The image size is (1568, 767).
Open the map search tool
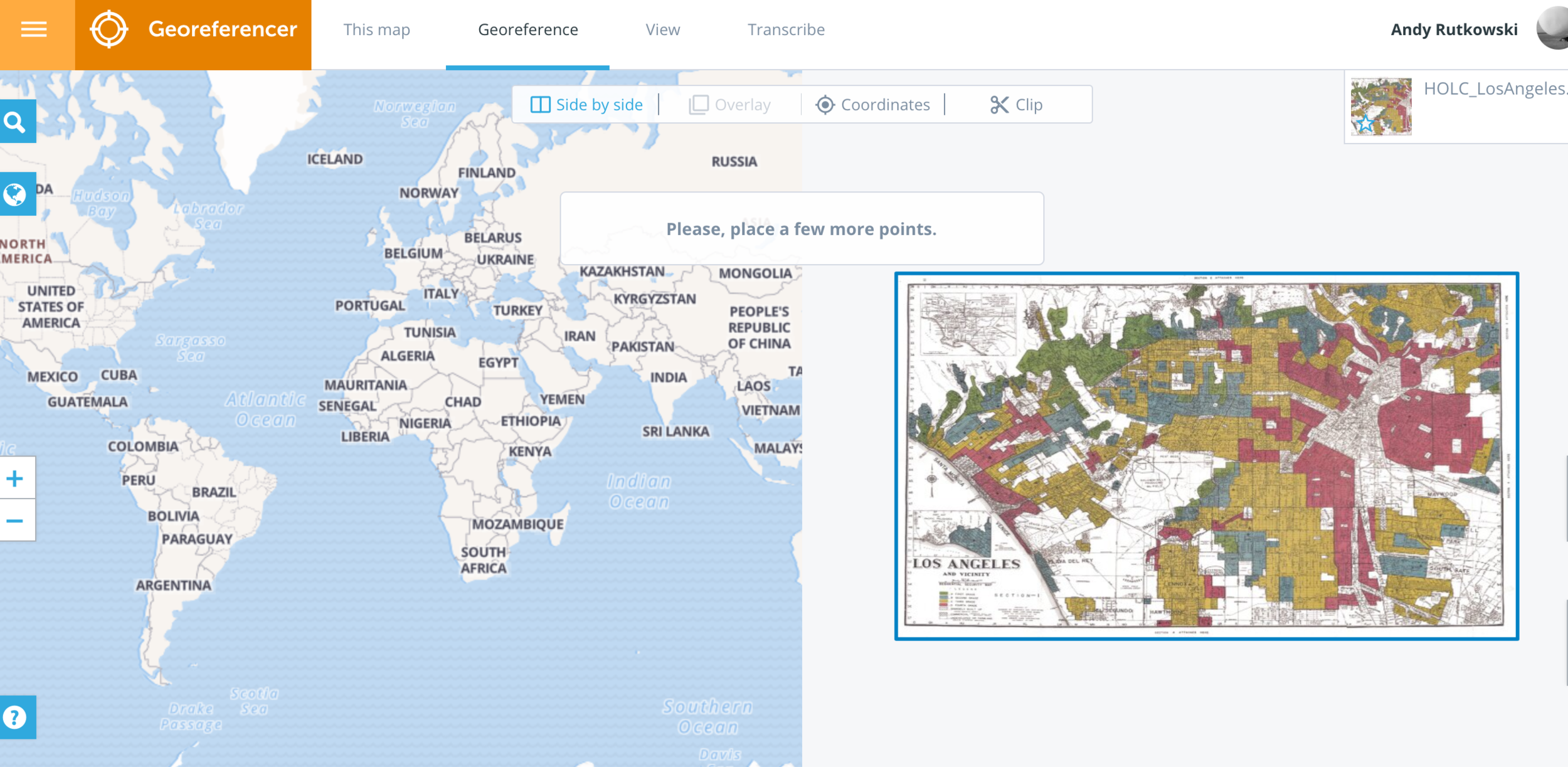(15, 122)
